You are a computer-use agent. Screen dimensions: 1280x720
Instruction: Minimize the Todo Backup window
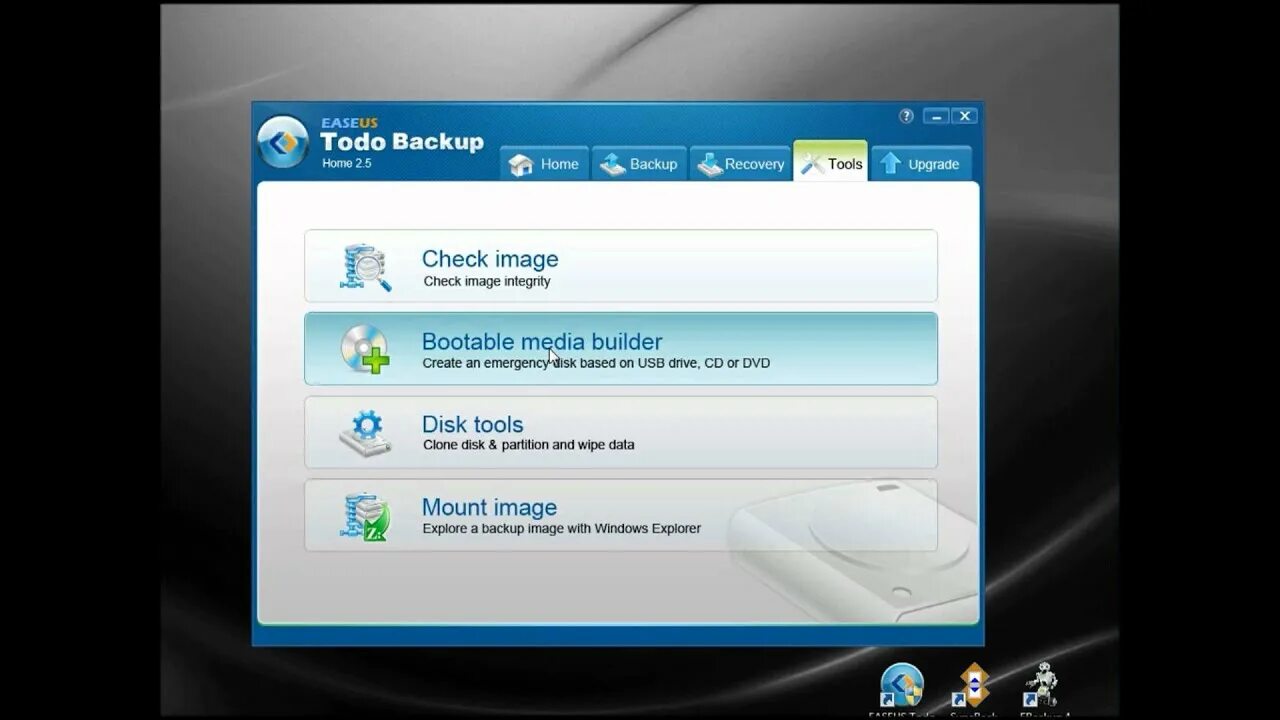(937, 116)
